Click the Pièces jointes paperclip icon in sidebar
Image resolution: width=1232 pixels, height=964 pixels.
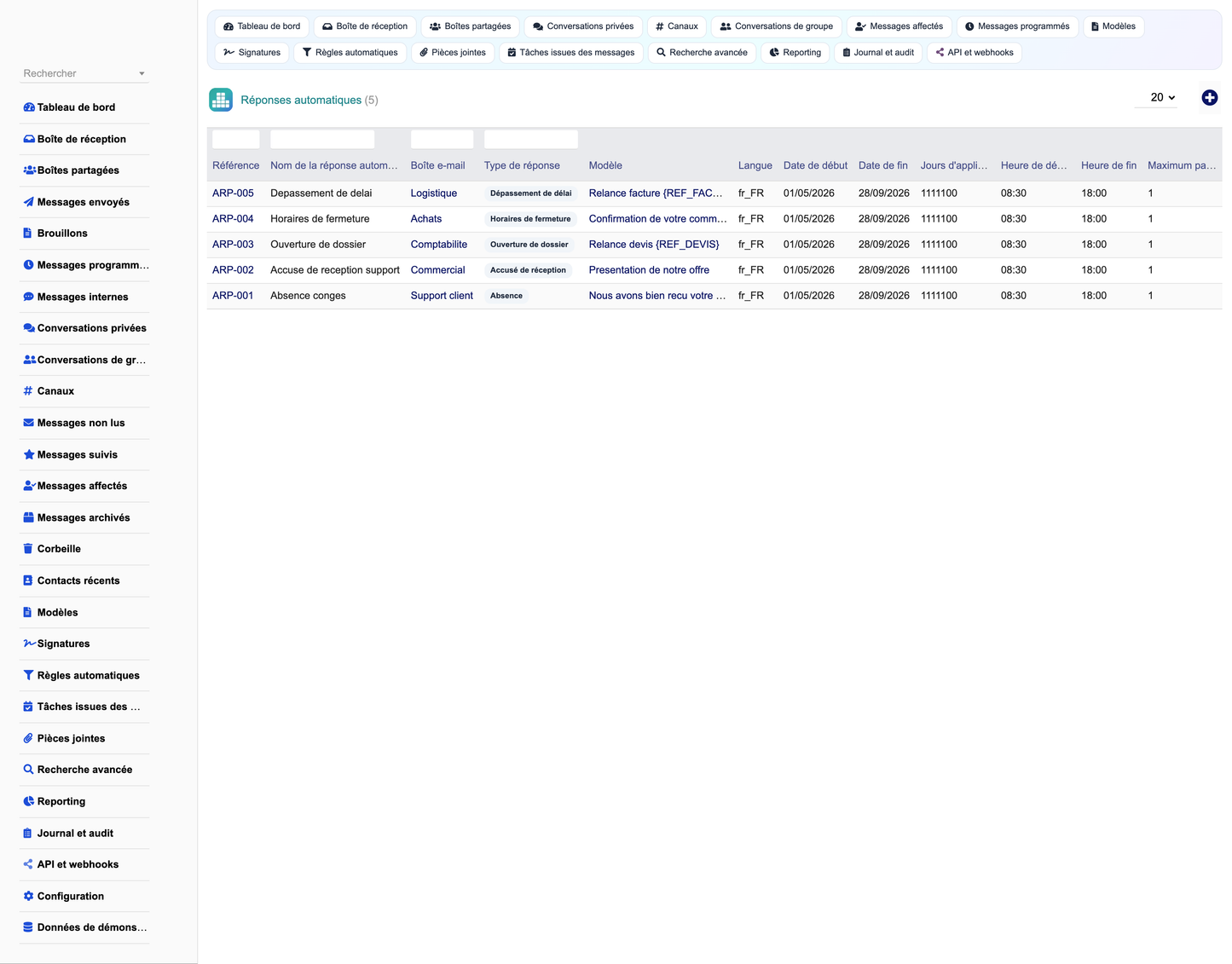click(28, 738)
